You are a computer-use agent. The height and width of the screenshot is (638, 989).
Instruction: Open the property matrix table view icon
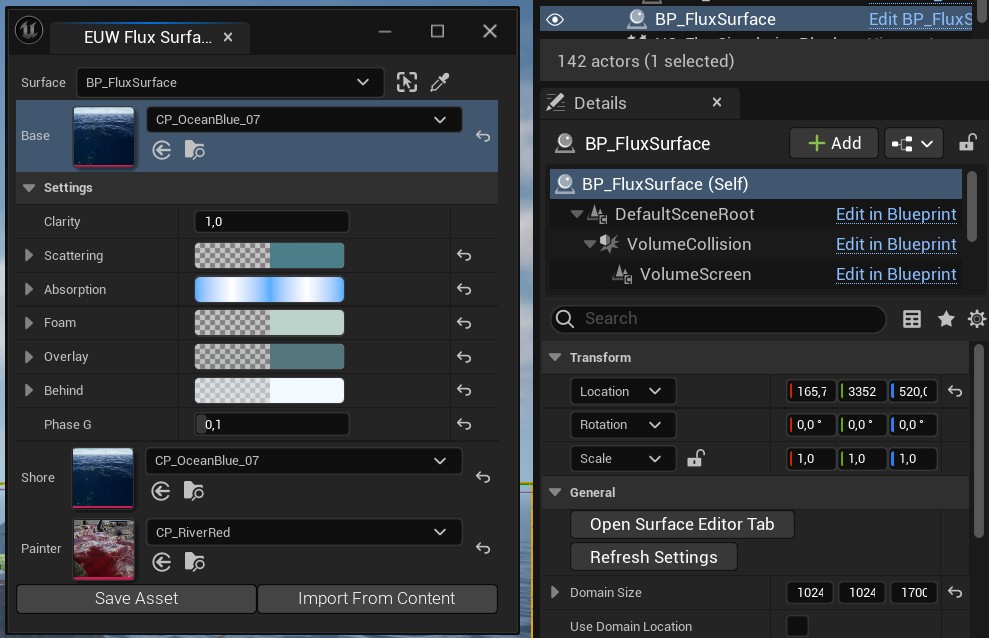click(912, 319)
